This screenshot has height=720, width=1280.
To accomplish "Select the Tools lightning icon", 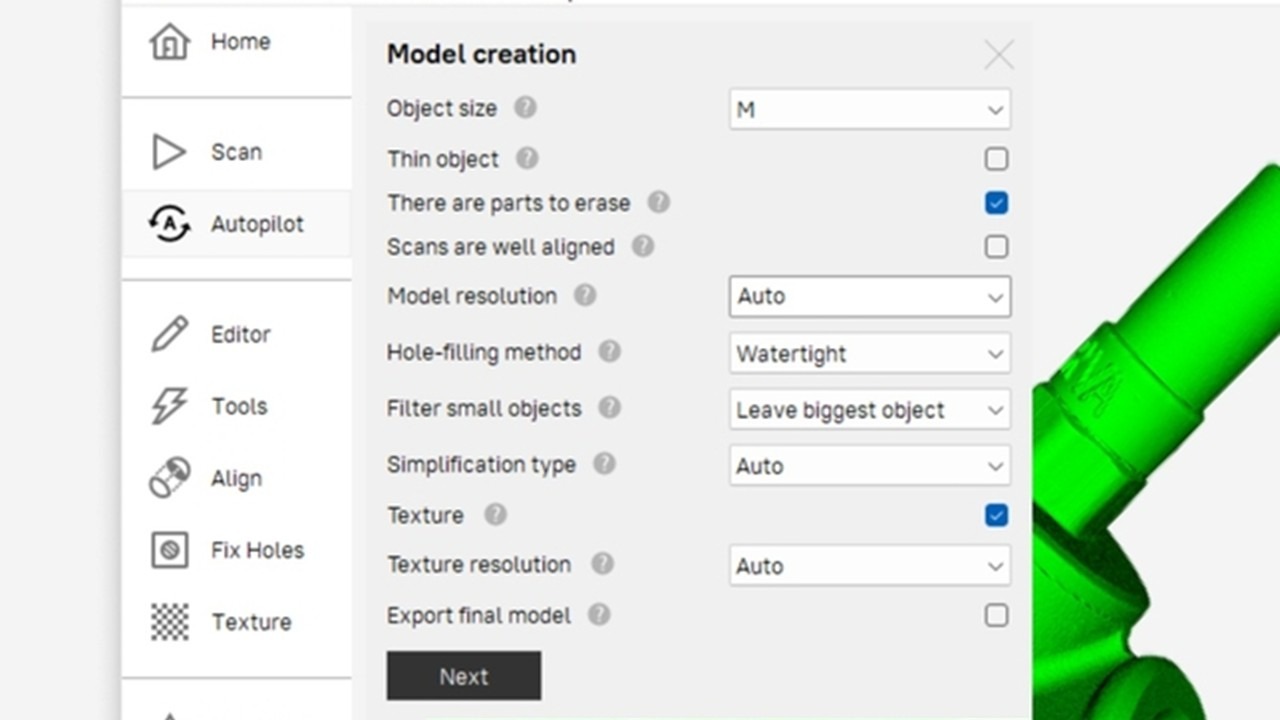I will (x=169, y=406).
